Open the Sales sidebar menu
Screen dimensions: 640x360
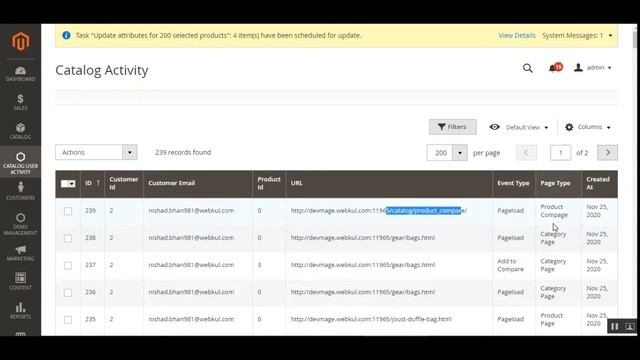pyautogui.click(x=20, y=102)
